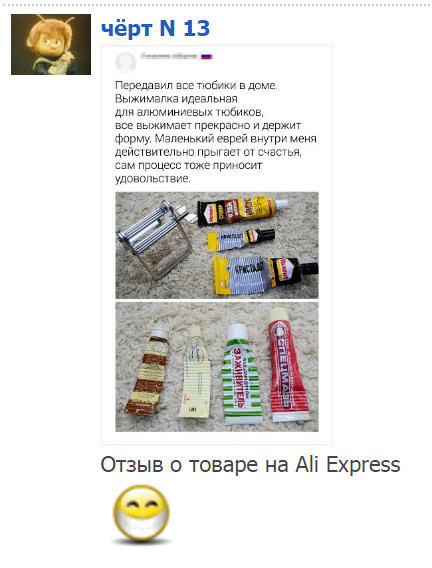Click the poster's cartoon avatar picture
This screenshot has height=568, width=432.
pyautogui.click(x=51, y=45)
